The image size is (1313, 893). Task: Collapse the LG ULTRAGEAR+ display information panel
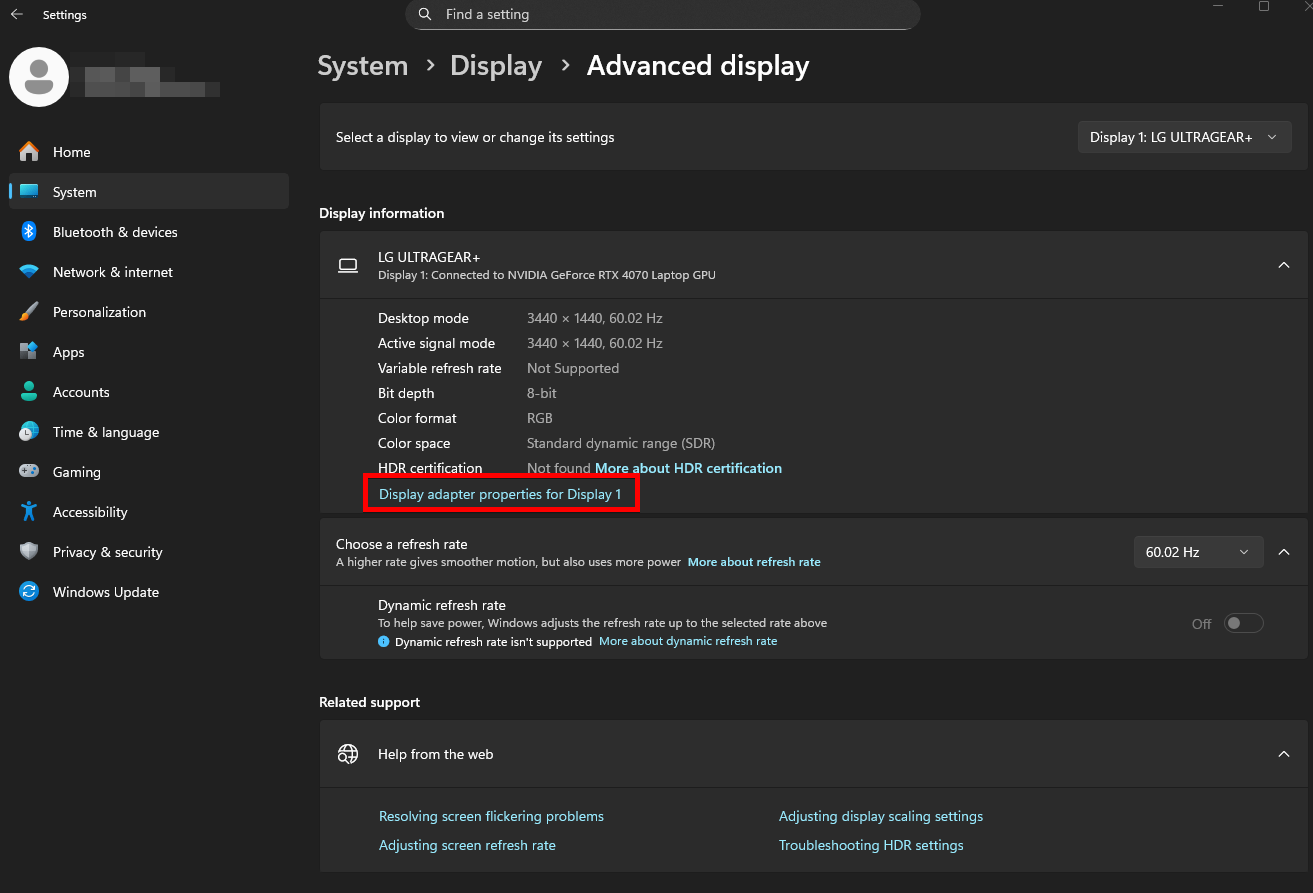coord(1283,265)
